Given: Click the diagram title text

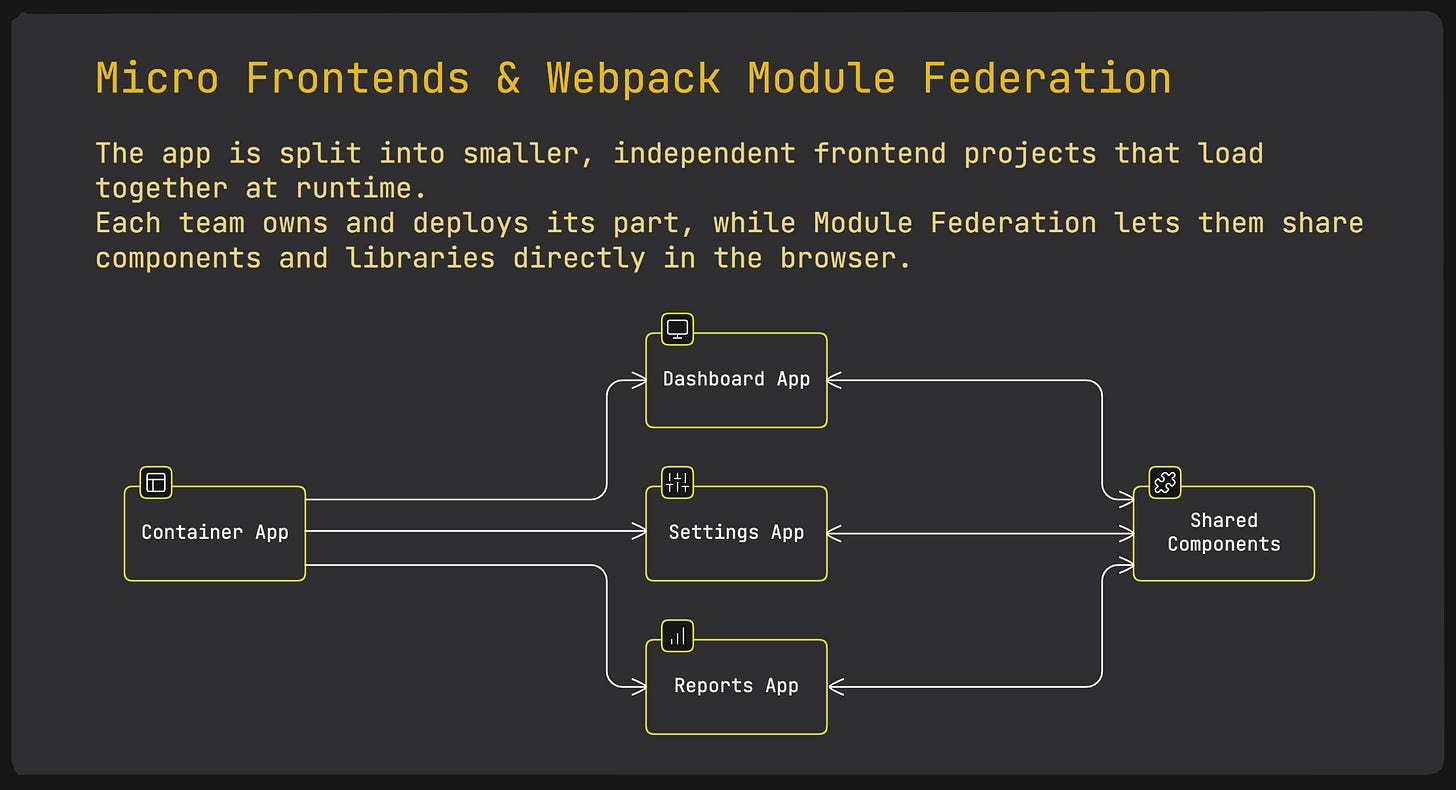Looking at the screenshot, I should pos(632,76).
